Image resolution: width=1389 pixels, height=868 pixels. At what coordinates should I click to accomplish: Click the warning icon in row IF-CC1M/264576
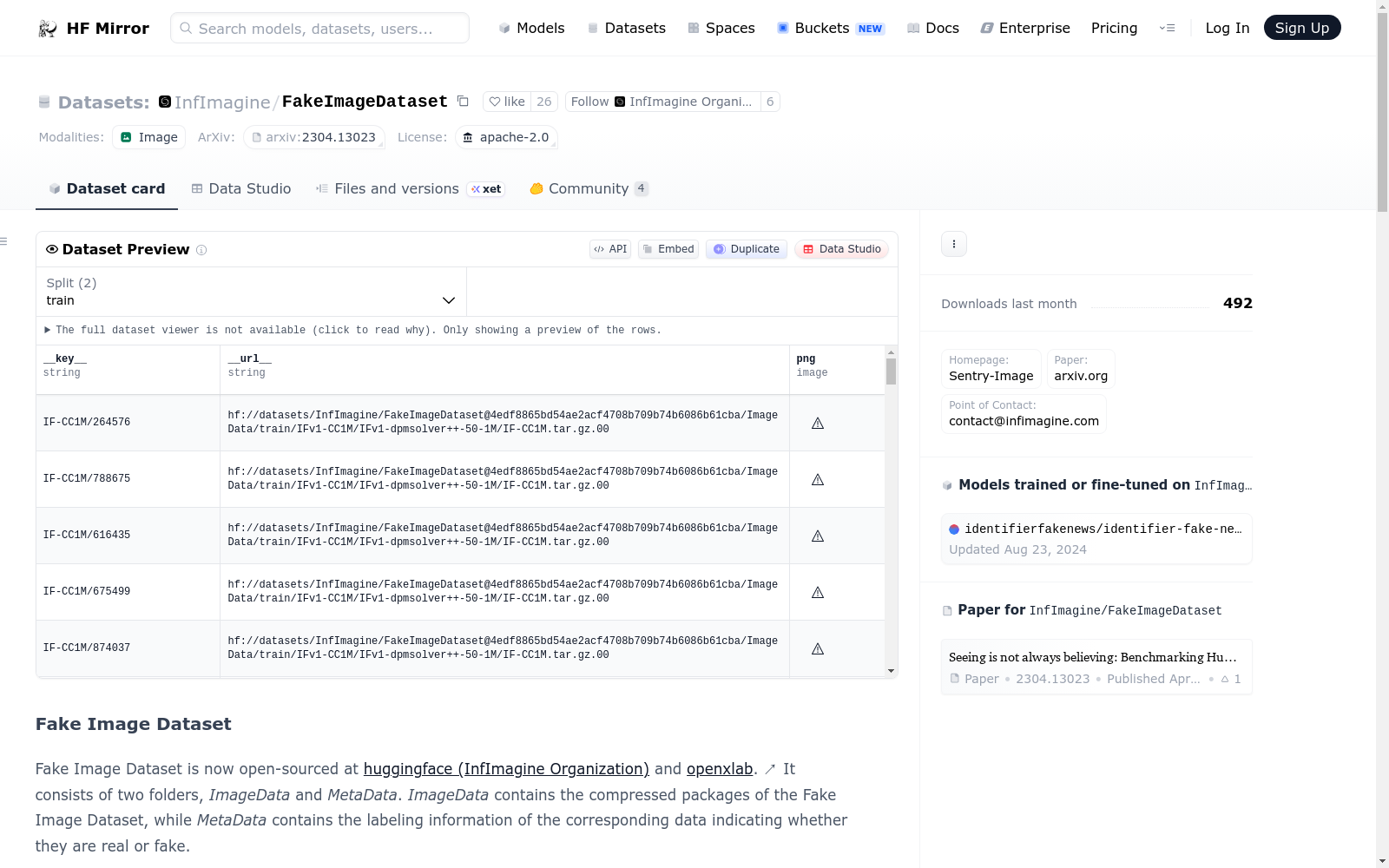click(818, 424)
